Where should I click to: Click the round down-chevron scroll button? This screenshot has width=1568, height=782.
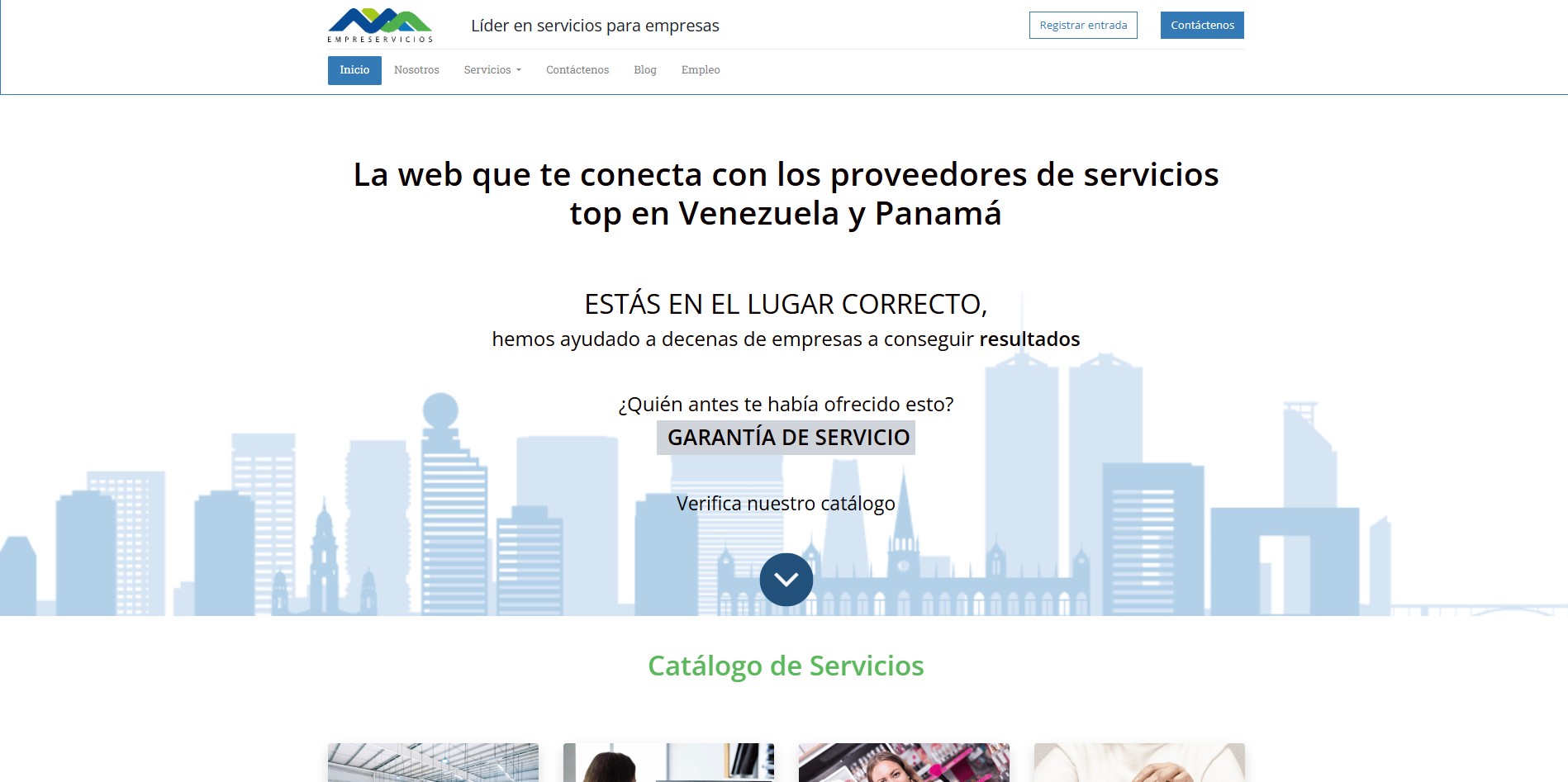pos(786,580)
